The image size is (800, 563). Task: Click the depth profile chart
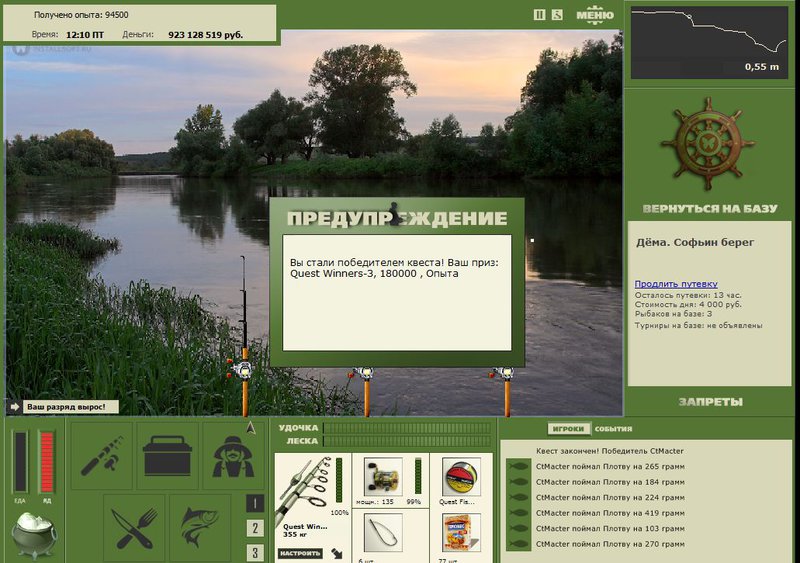709,42
